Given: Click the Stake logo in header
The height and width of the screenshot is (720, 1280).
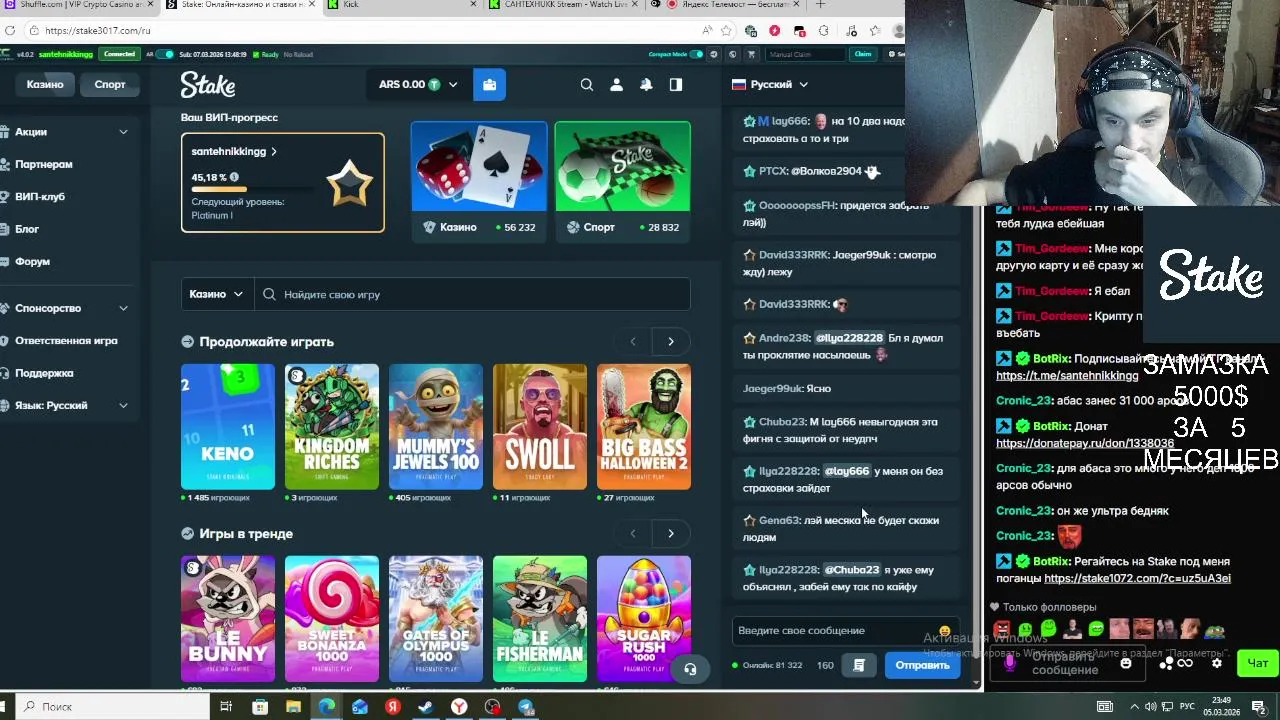Looking at the screenshot, I should coord(208,85).
